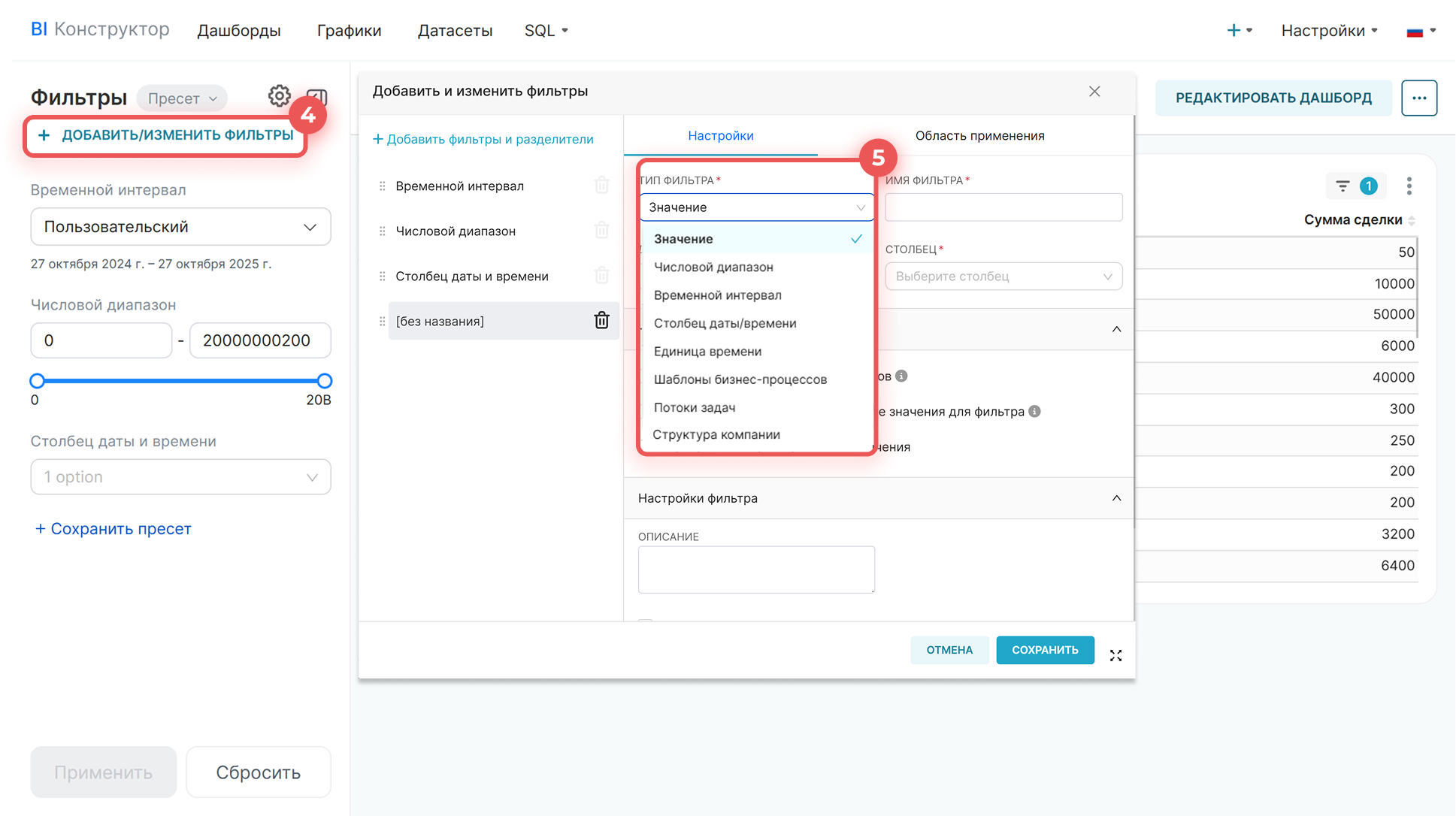Delete the [без названия] filter

pyautogui.click(x=601, y=321)
